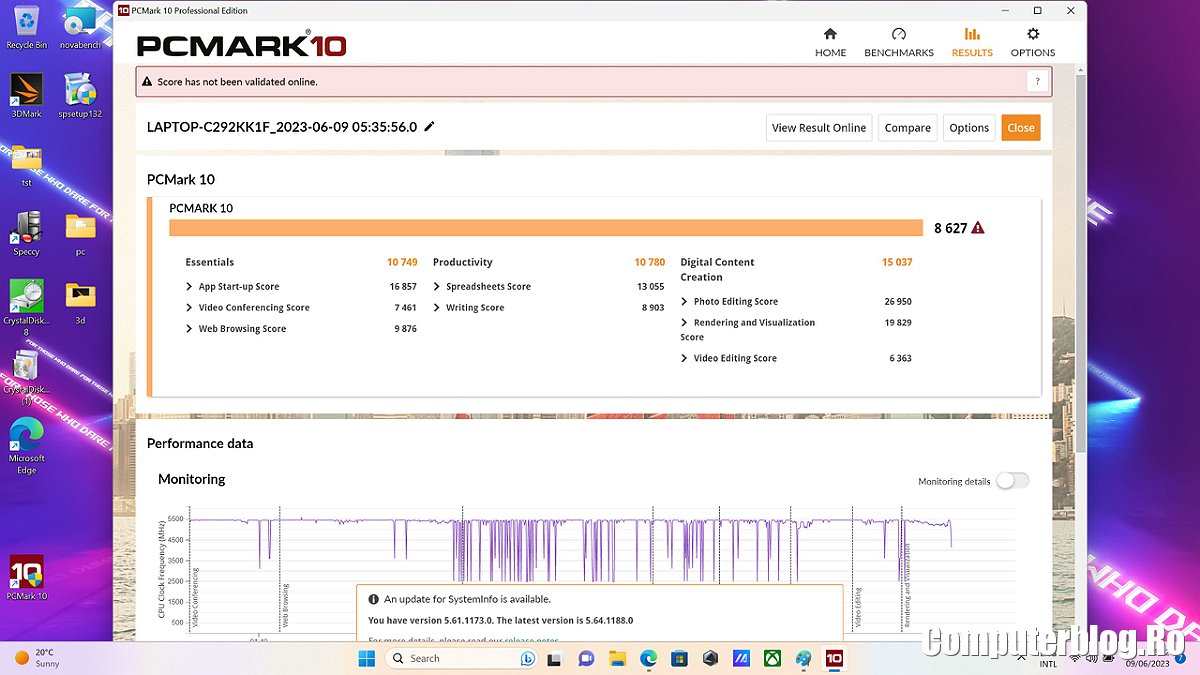Expand Video Editing Score details

coord(684,359)
